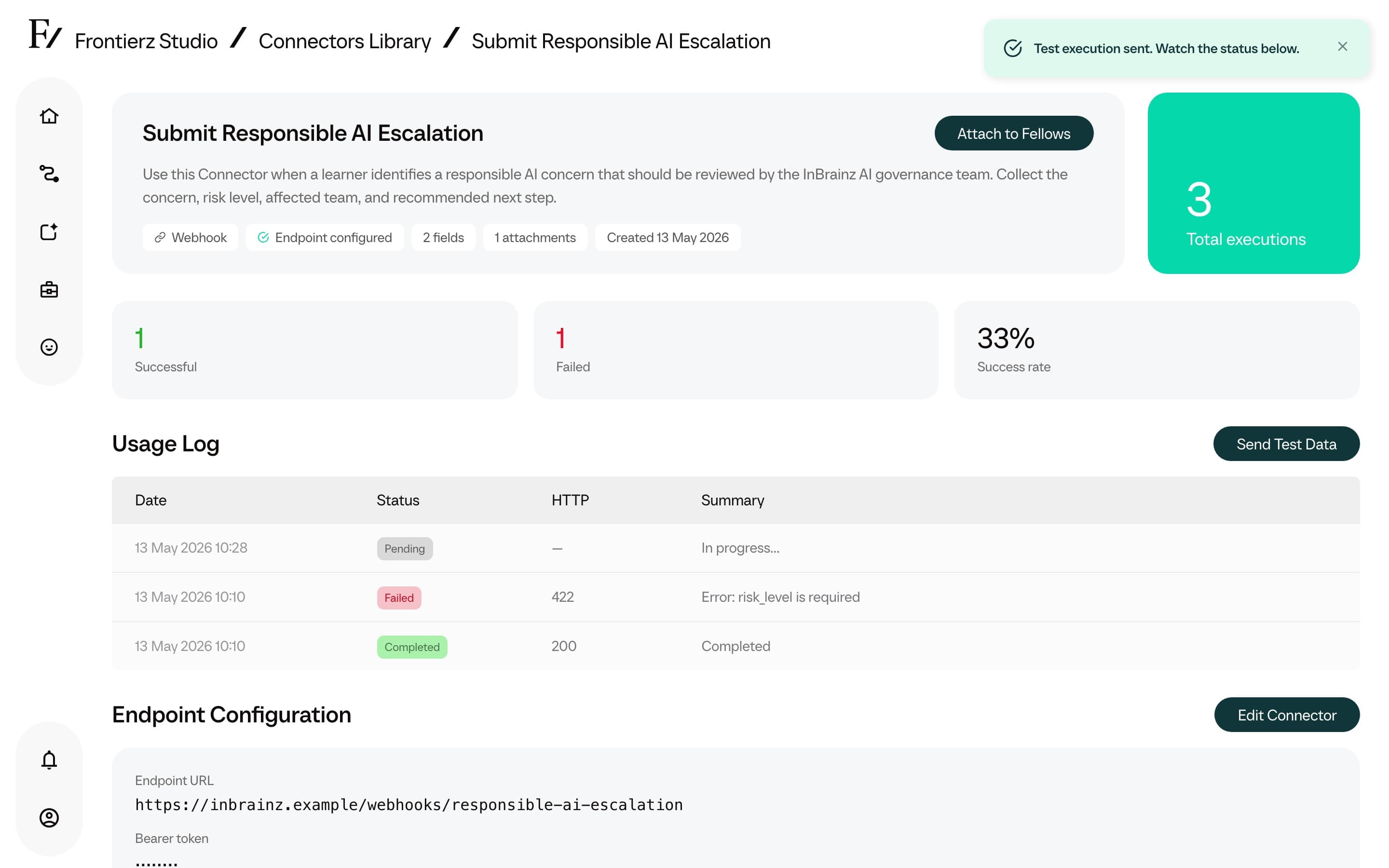This screenshot has width=1389, height=868.
Task: Click 'In progress...' summary text
Action: point(740,548)
